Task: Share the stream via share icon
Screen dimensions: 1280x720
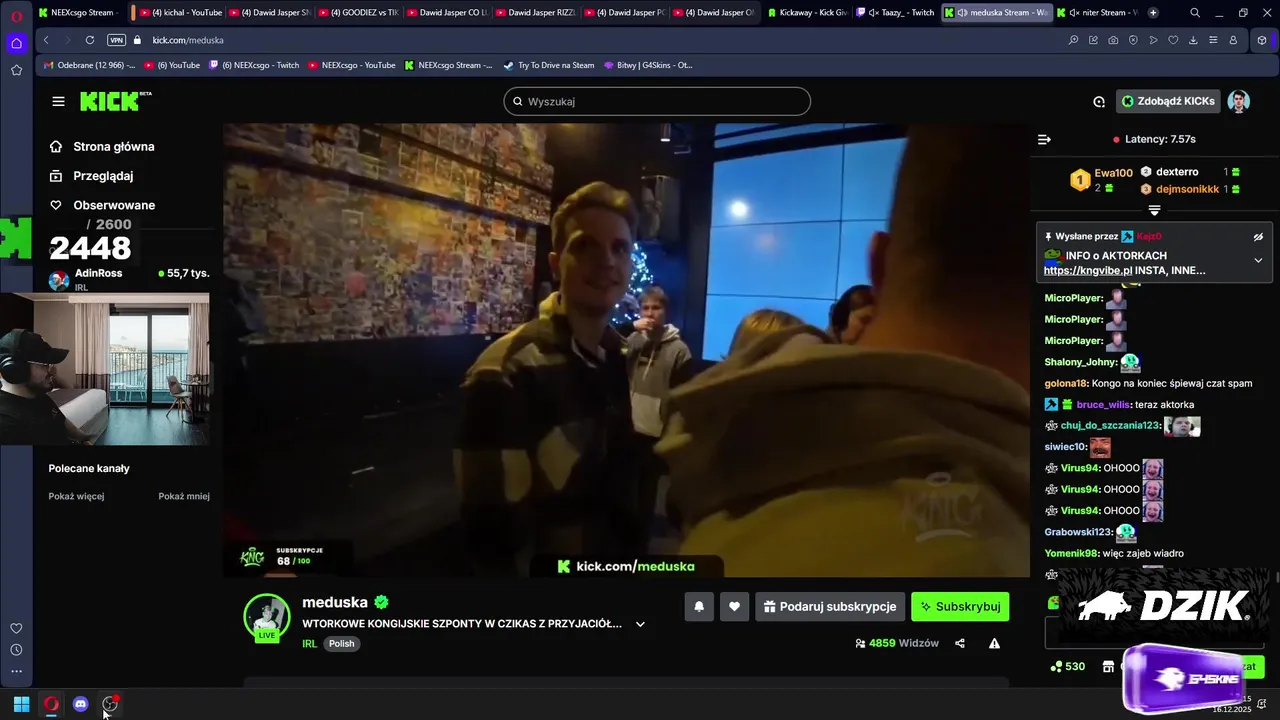Action: tap(960, 643)
